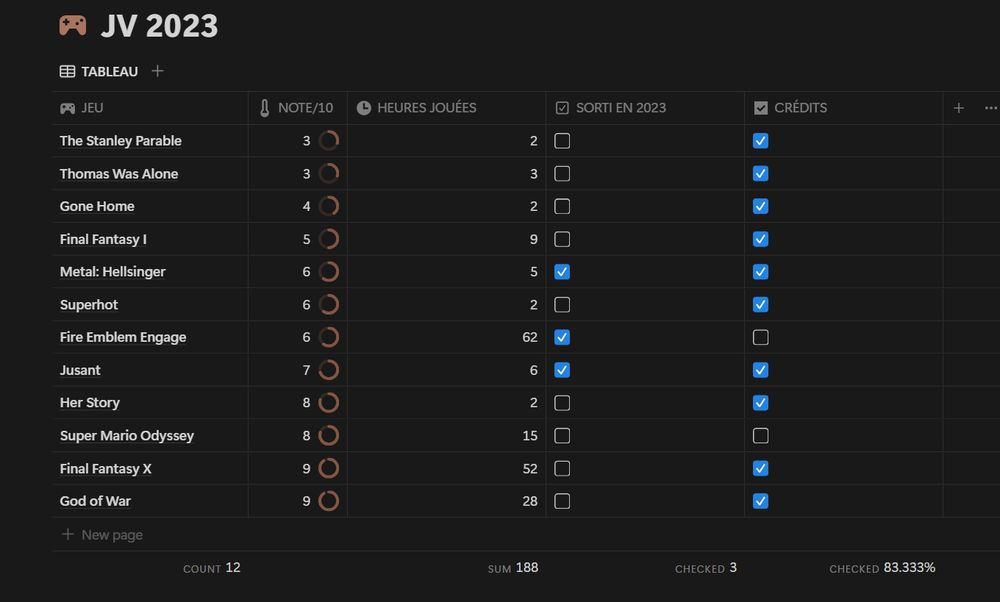Open the Jusant page
The image size is (1000, 602).
coord(80,370)
